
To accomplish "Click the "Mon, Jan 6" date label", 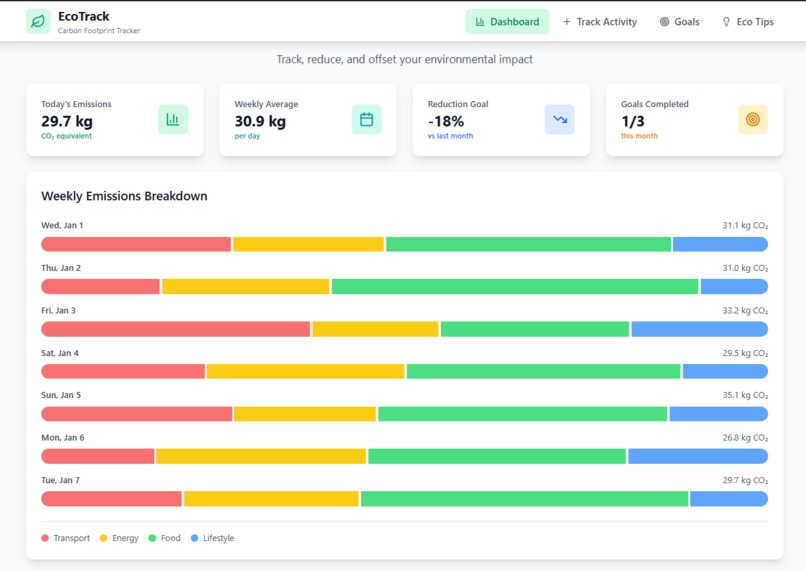I will tap(63, 437).
